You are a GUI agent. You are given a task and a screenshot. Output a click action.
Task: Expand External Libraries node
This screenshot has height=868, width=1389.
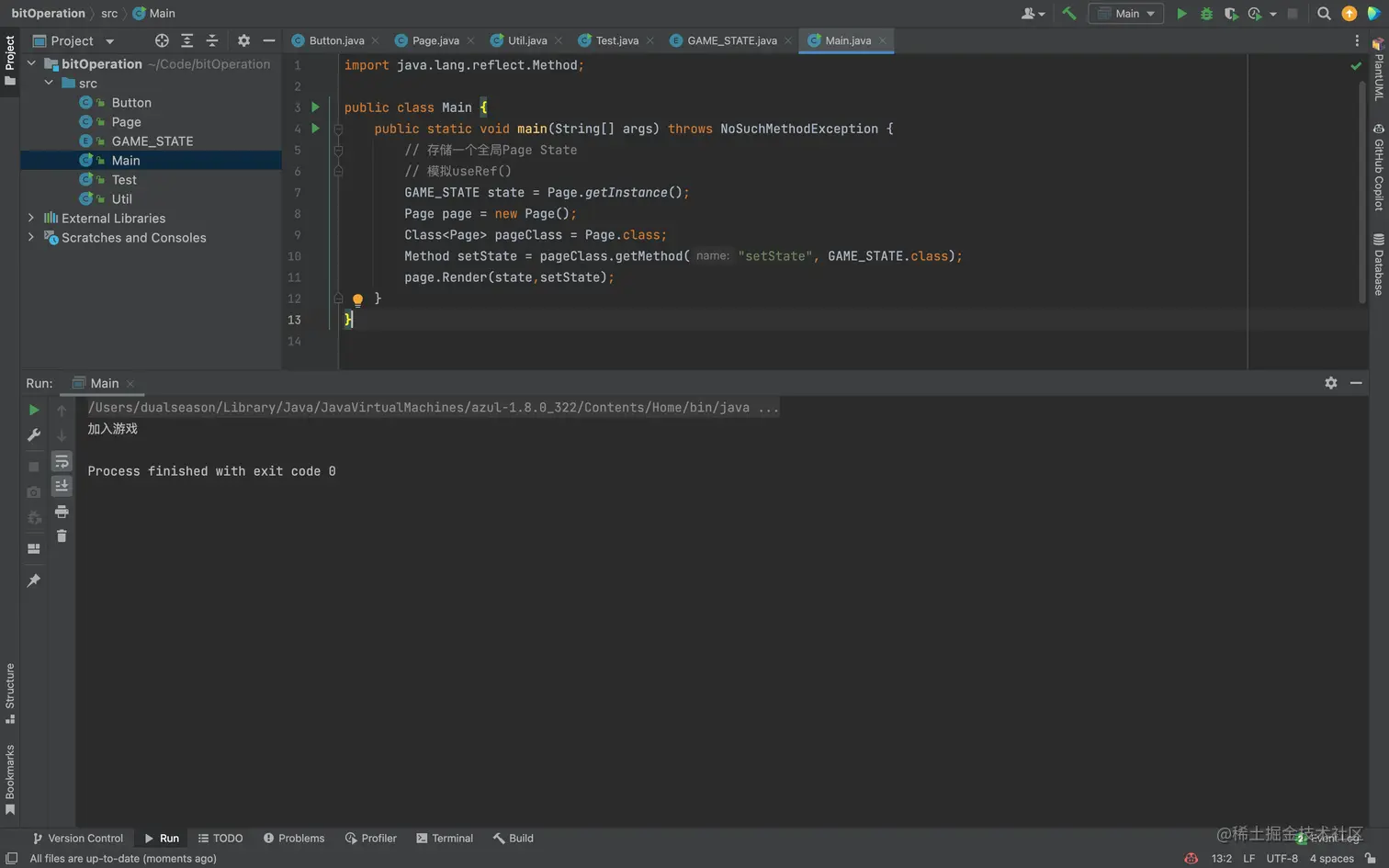31,218
